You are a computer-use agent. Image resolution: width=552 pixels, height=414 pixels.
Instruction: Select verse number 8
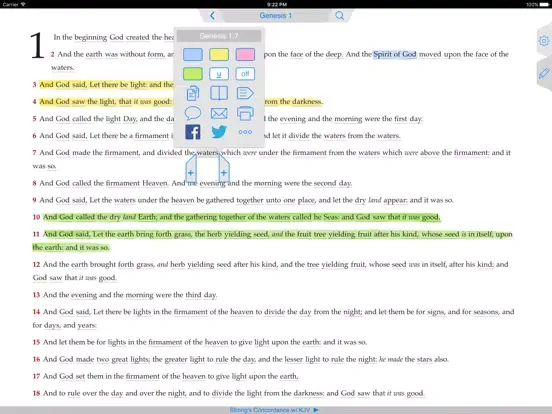point(34,183)
